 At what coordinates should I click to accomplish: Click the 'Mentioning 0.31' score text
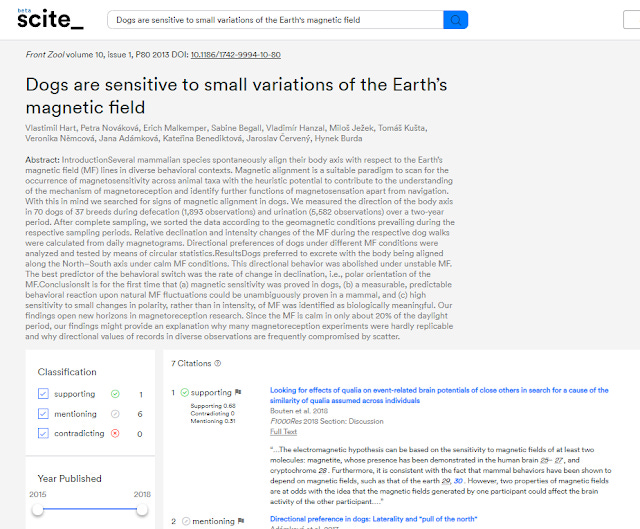[x=213, y=421]
